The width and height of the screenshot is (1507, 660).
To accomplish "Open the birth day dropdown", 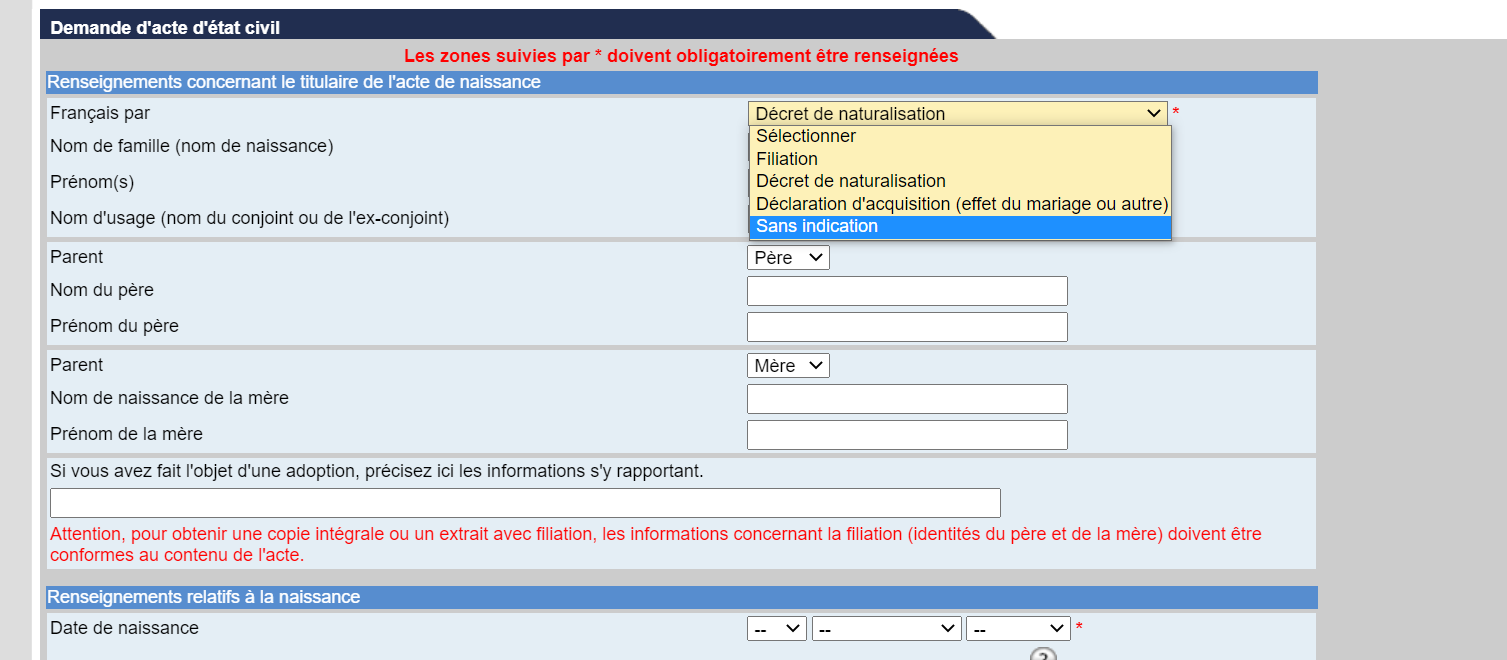I will click(777, 629).
